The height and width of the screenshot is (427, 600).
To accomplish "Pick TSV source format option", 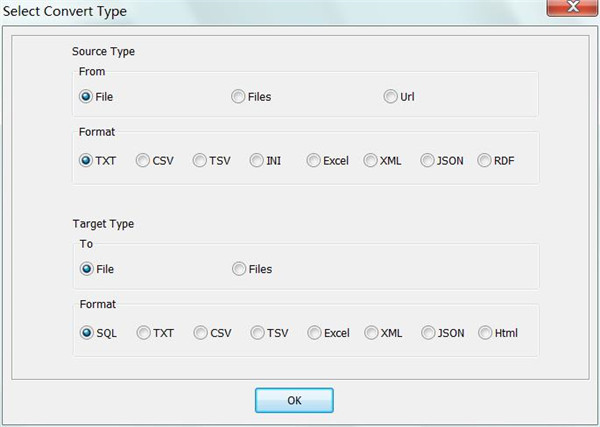I will click(200, 160).
